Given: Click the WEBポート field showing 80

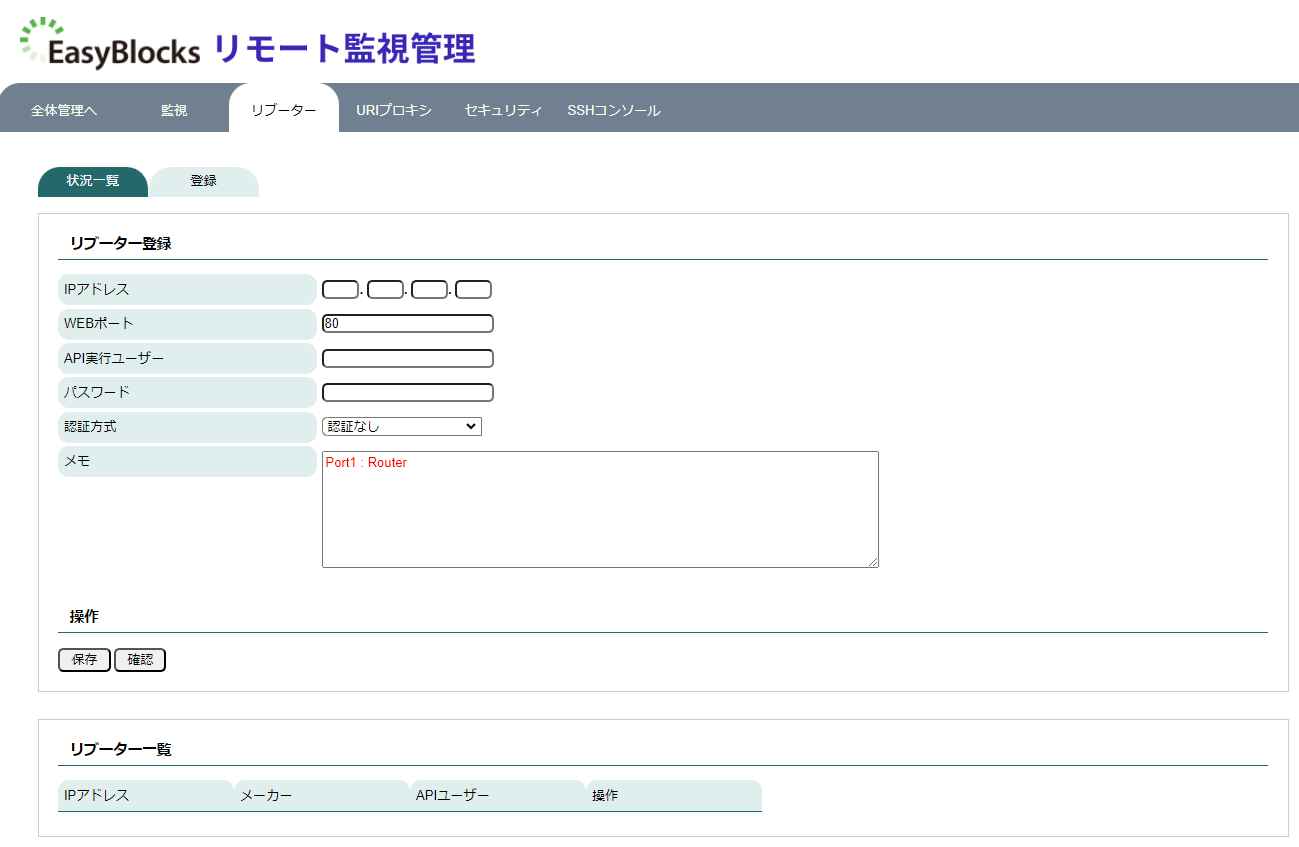Looking at the screenshot, I should point(408,324).
